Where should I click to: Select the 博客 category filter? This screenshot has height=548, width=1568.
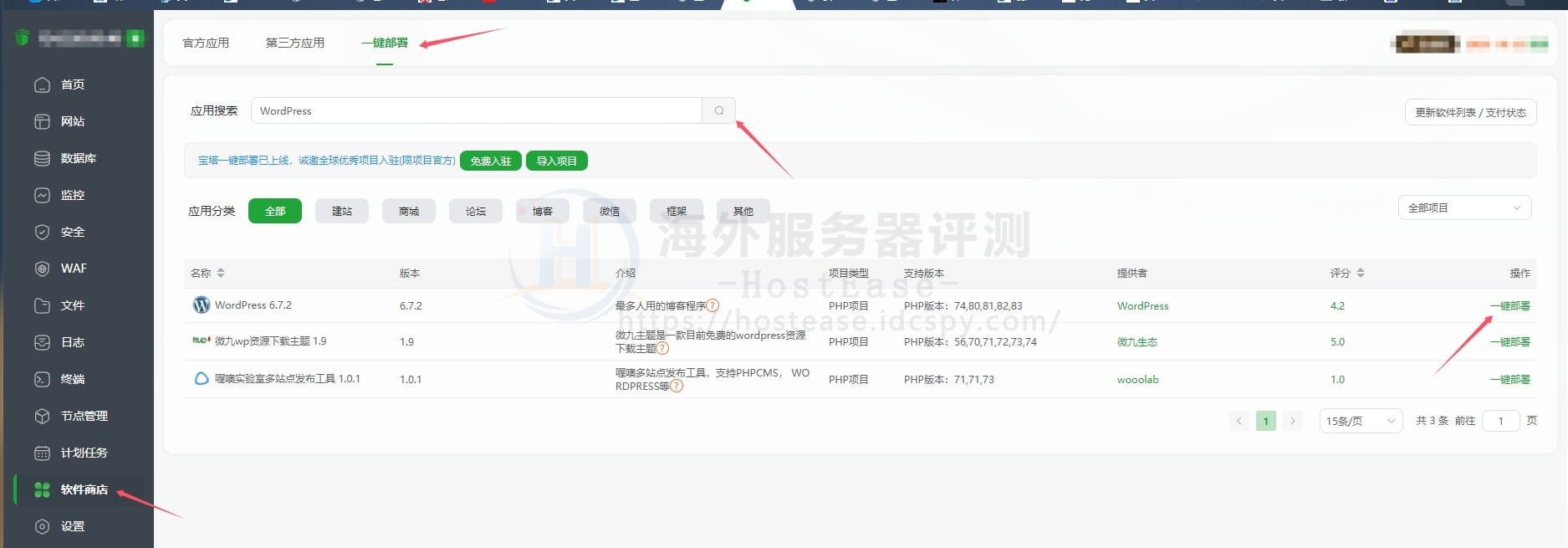click(x=542, y=211)
